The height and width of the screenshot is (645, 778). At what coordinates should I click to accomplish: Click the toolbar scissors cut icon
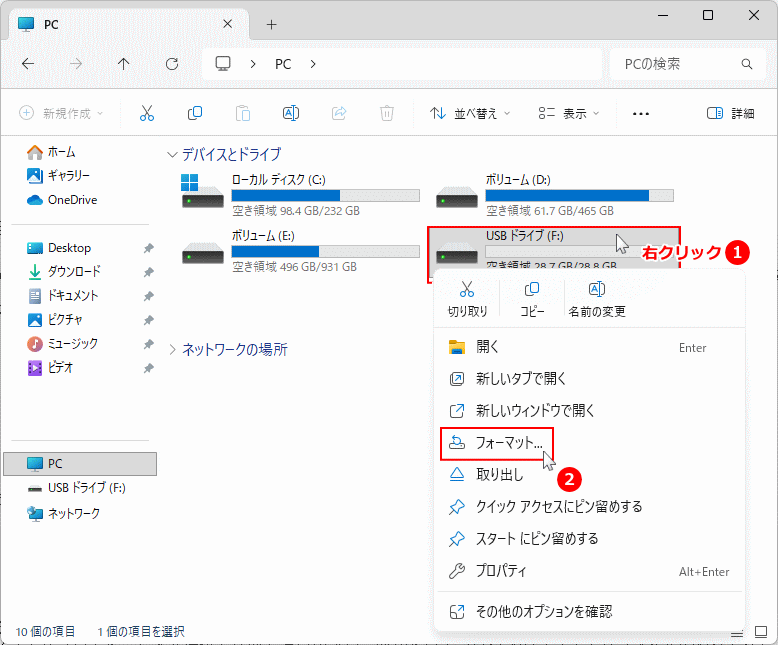click(x=147, y=113)
